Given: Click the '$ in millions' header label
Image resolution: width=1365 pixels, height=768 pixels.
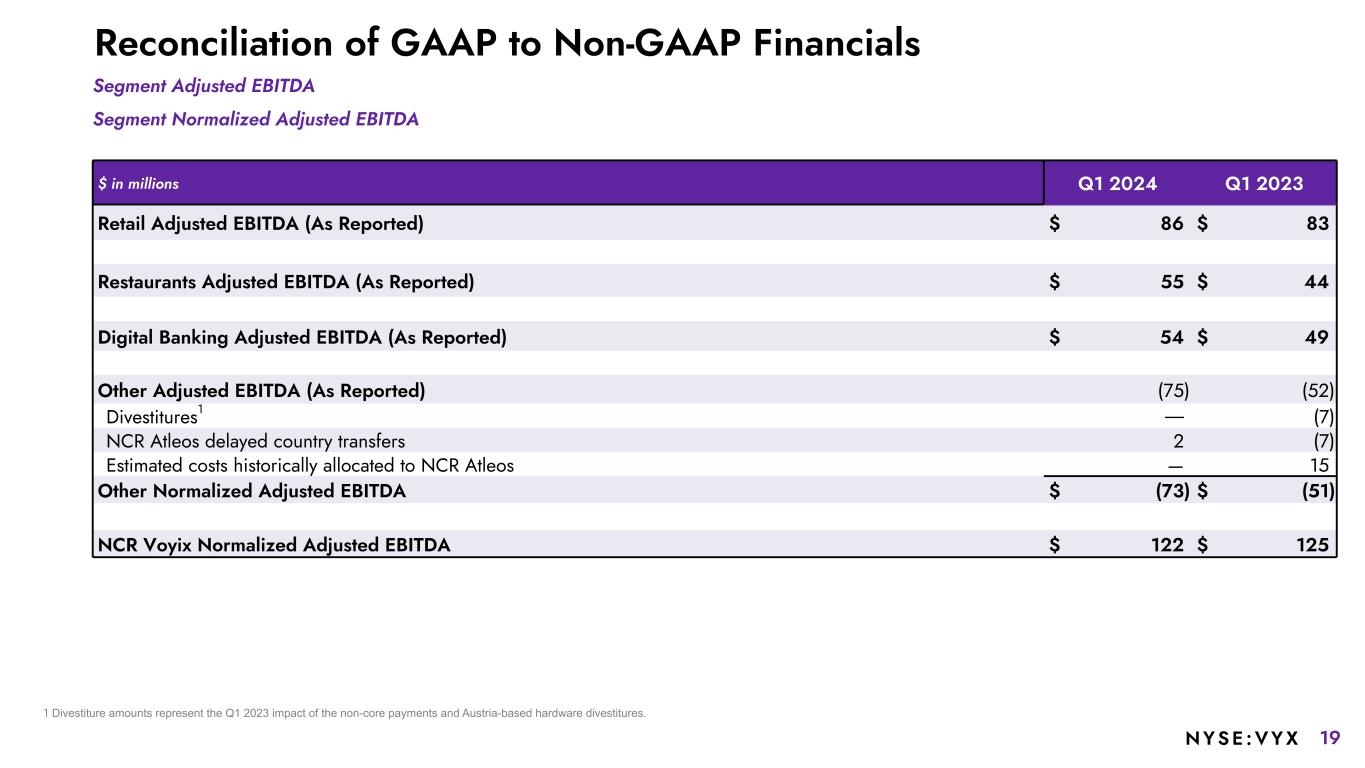Looking at the screenshot, I should [138, 184].
